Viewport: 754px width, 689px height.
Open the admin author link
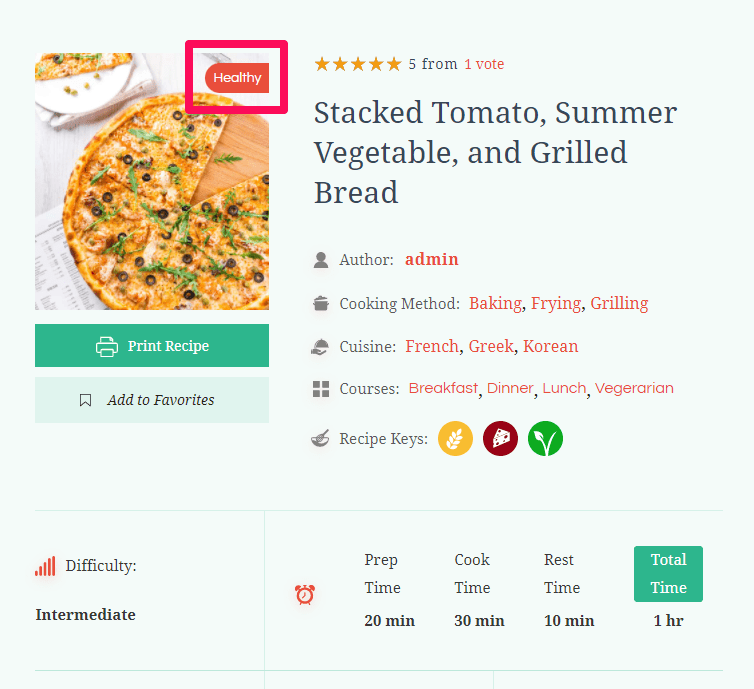click(431, 260)
